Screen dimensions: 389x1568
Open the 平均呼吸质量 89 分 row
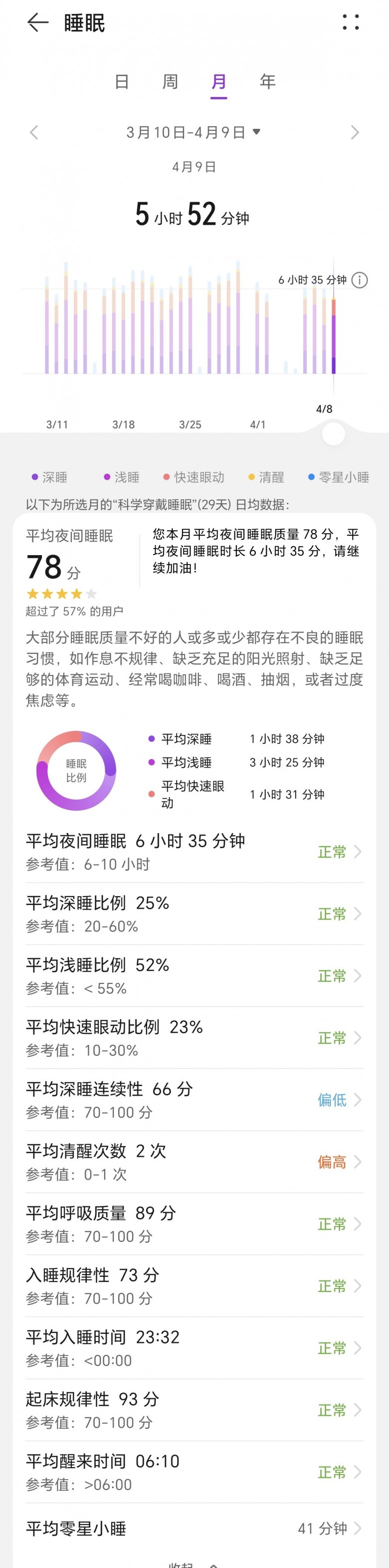(x=194, y=1224)
